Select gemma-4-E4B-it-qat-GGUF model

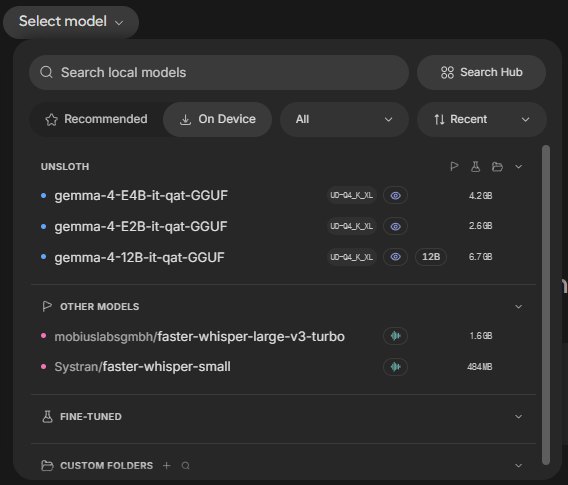pyautogui.click(x=141, y=196)
